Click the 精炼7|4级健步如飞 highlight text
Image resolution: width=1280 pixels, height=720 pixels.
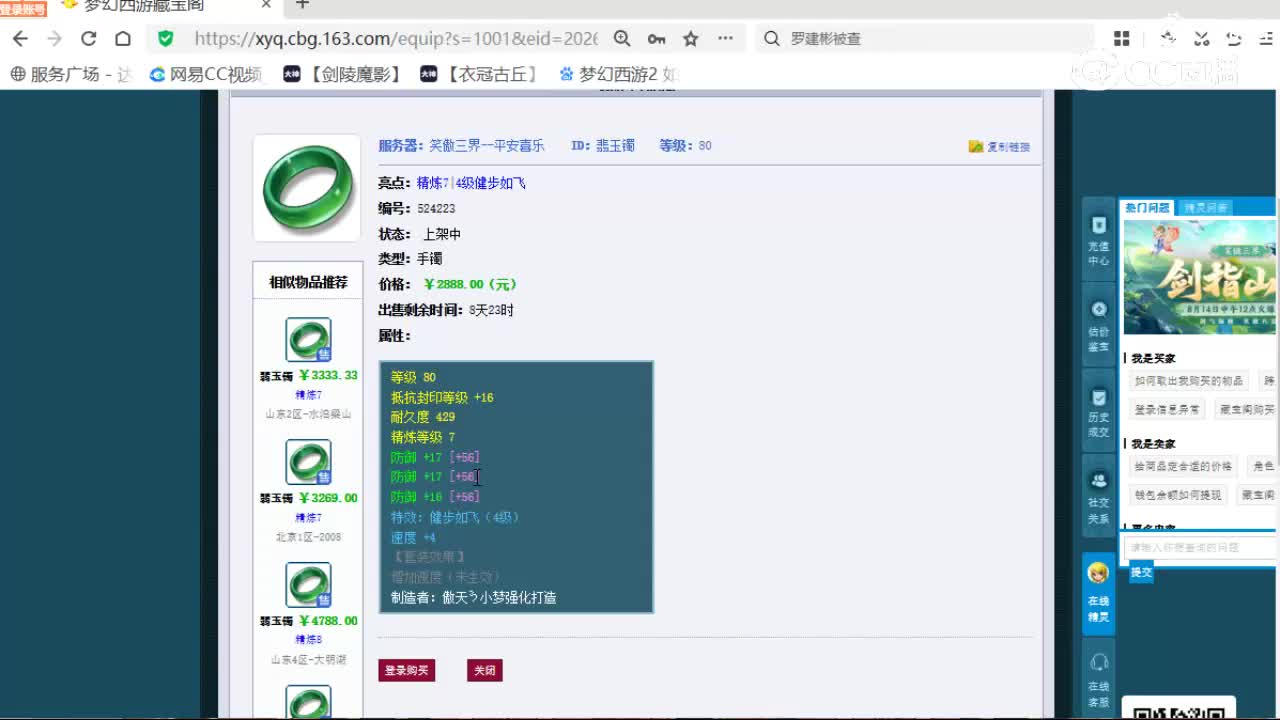[471, 183]
